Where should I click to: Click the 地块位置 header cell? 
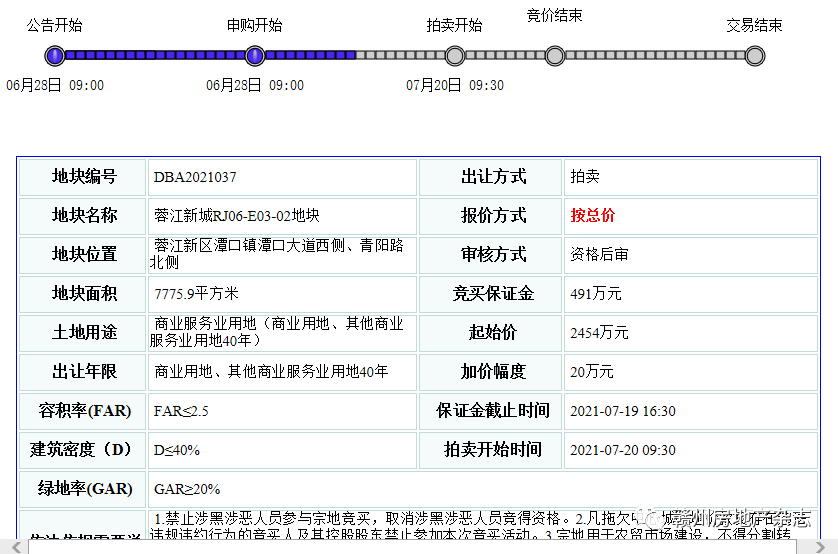point(82,254)
